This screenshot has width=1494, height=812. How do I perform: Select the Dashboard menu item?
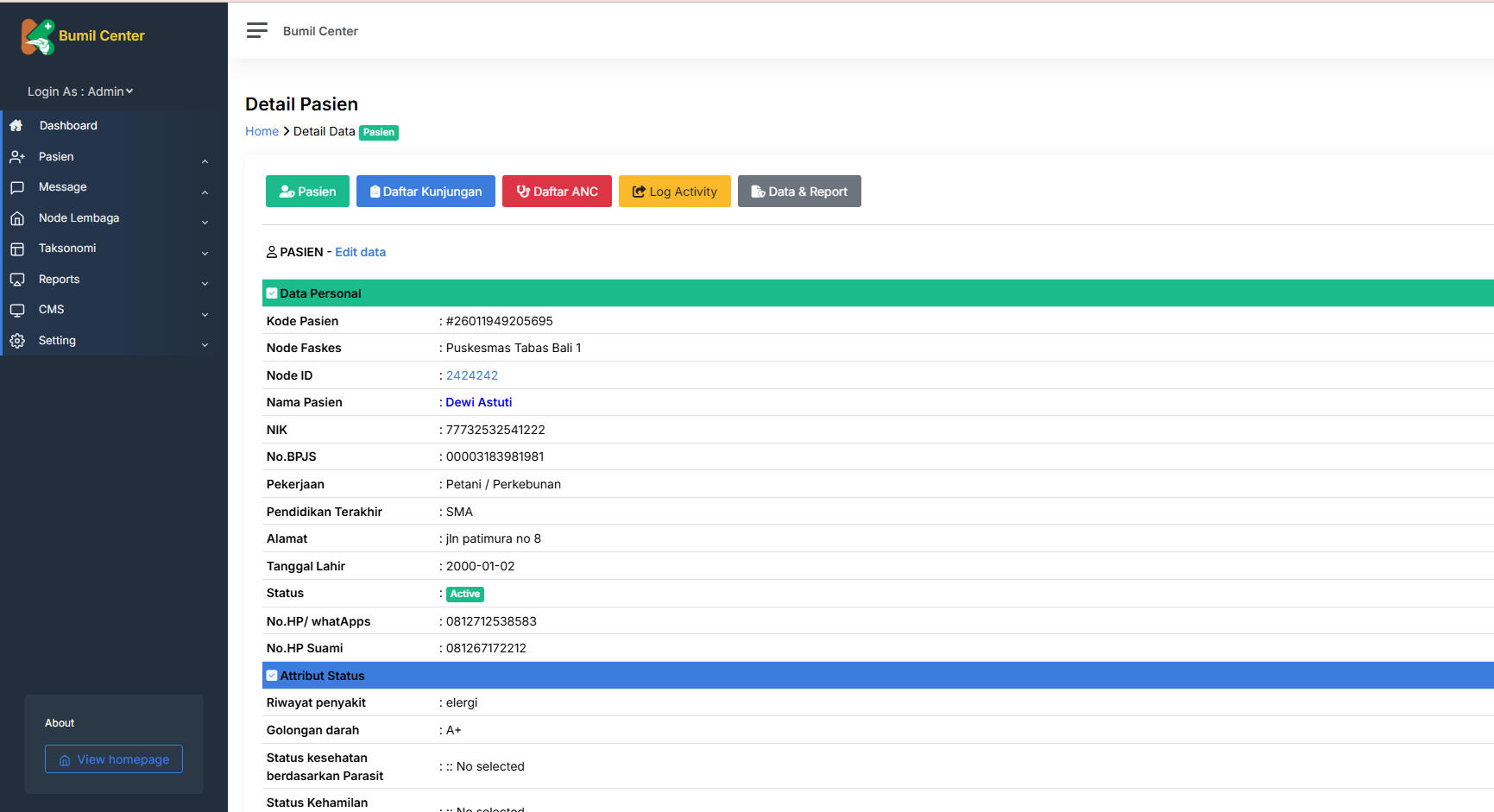[69, 125]
